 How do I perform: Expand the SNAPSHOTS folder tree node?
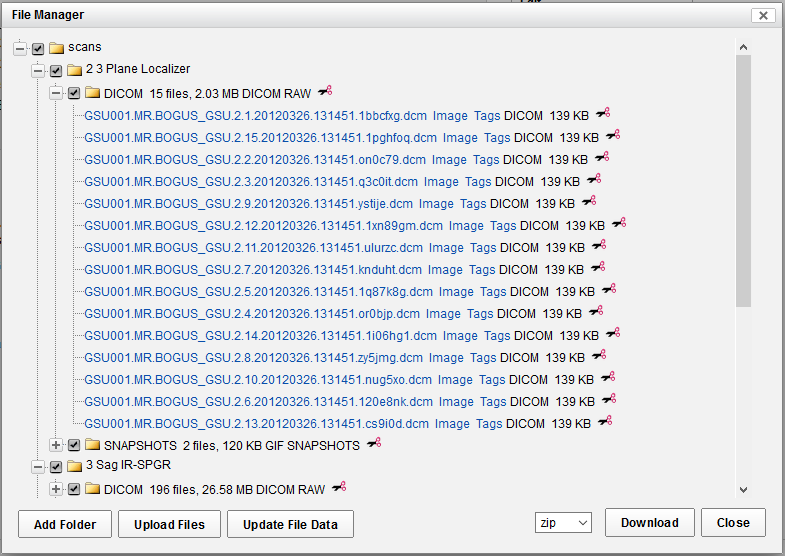56,445
